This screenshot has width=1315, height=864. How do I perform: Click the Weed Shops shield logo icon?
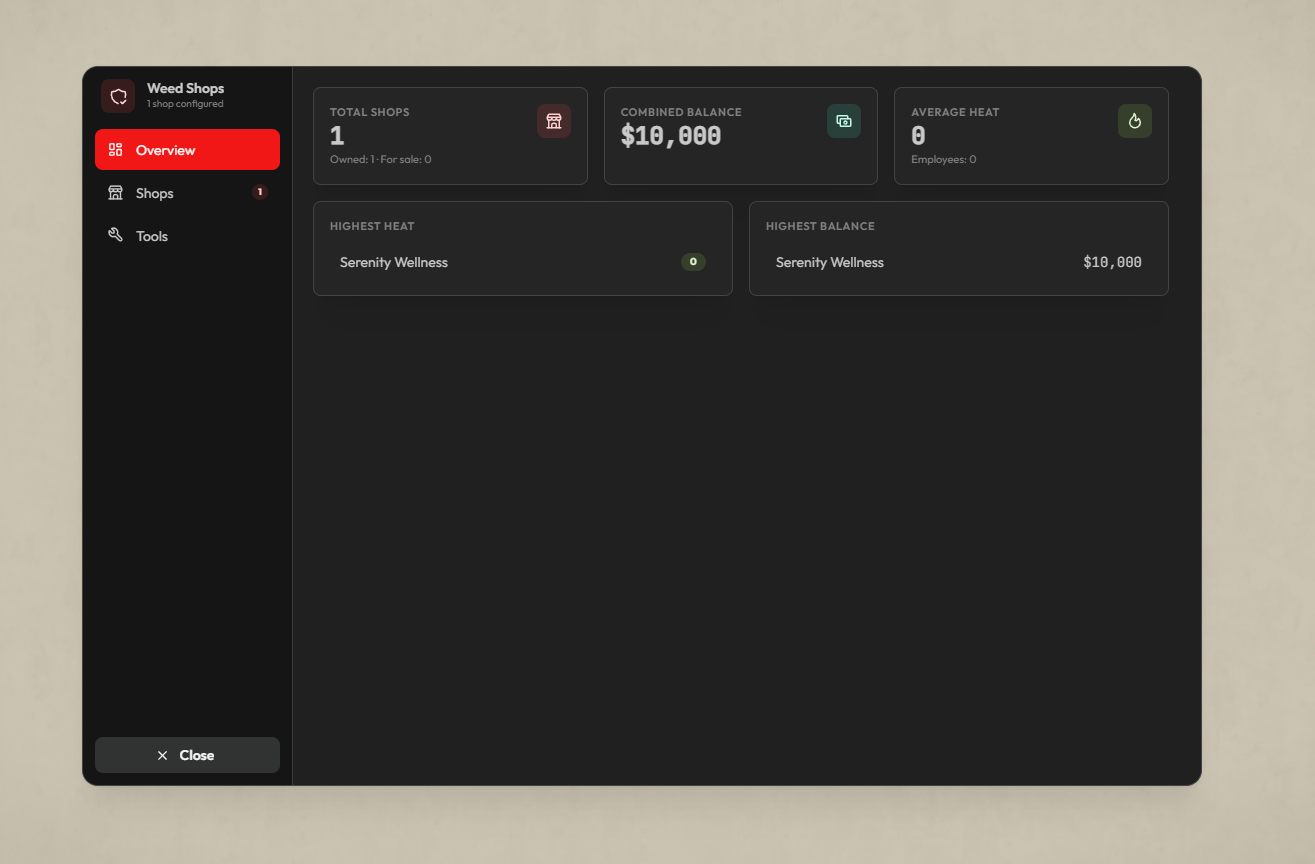pos(118,96)
